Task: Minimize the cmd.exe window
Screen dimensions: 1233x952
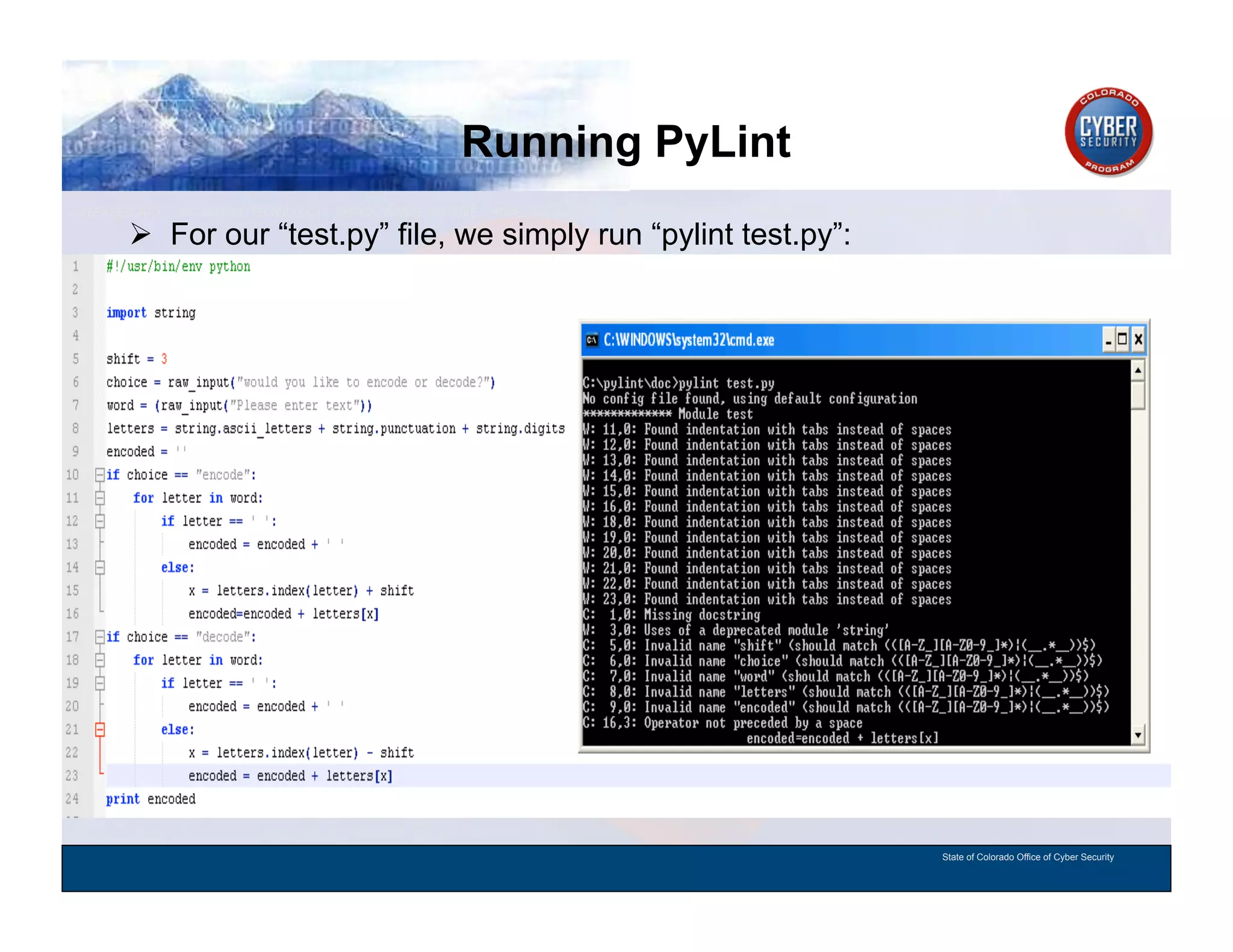Action: [1108, 340]
